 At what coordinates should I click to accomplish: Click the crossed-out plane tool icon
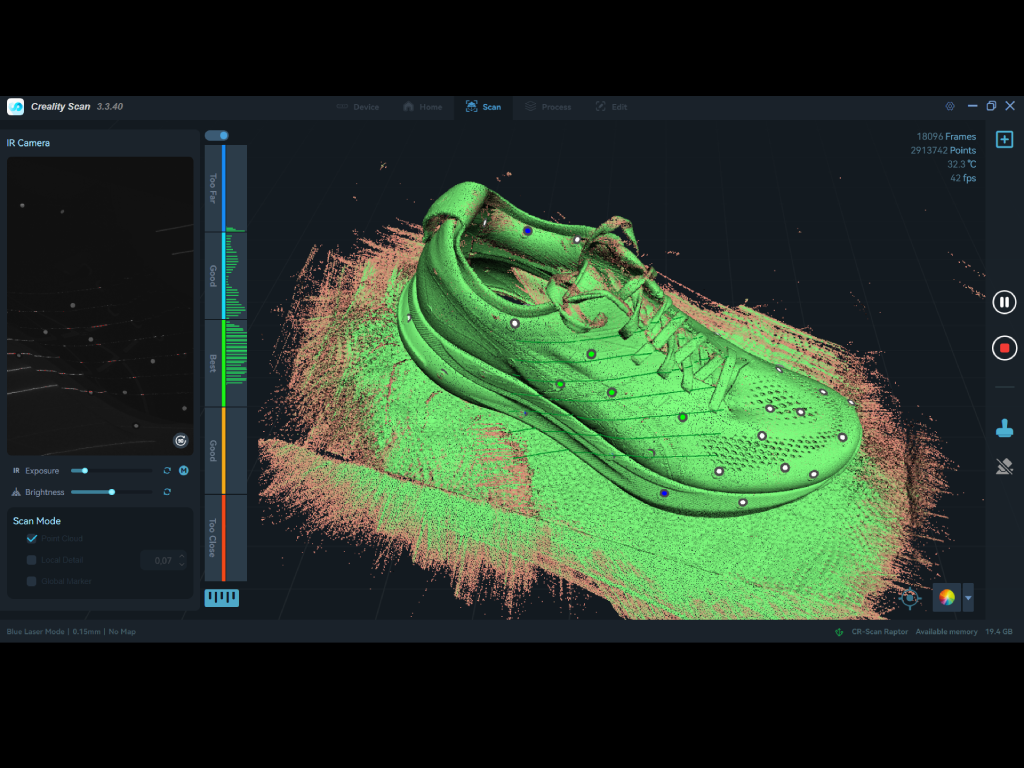coord(1004,466)
